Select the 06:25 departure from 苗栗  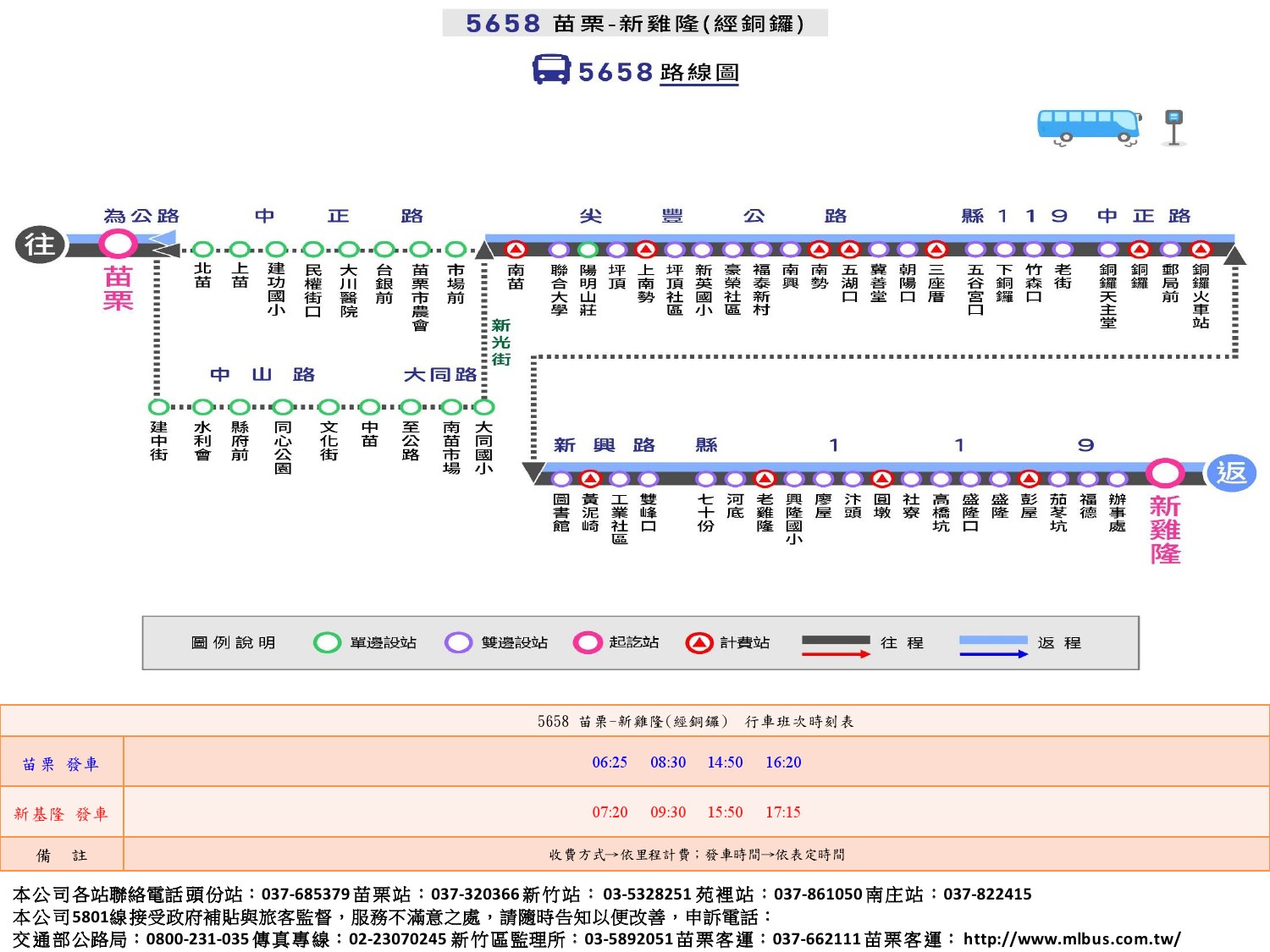610,762
